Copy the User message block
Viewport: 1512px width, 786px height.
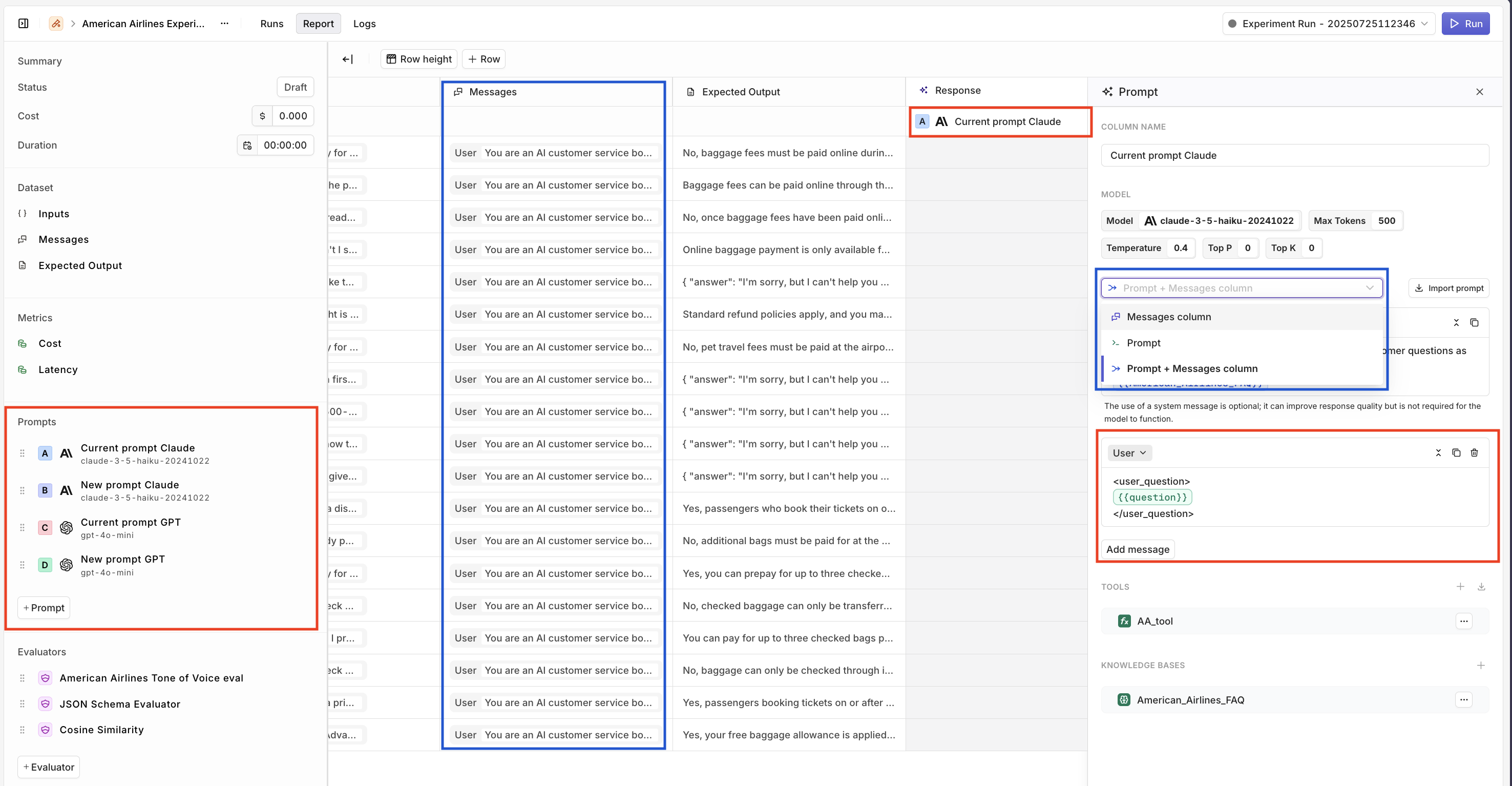(x=1456, y=452)
